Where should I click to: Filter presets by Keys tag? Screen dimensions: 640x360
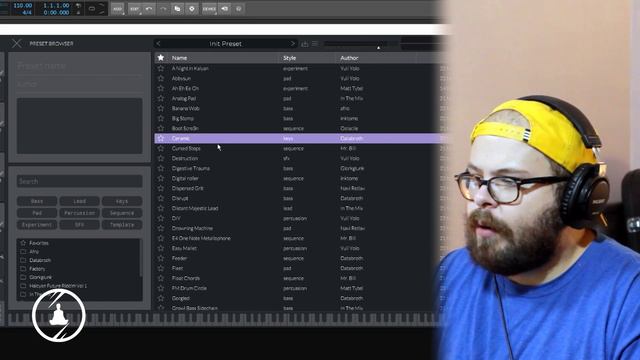coord(122,201)
